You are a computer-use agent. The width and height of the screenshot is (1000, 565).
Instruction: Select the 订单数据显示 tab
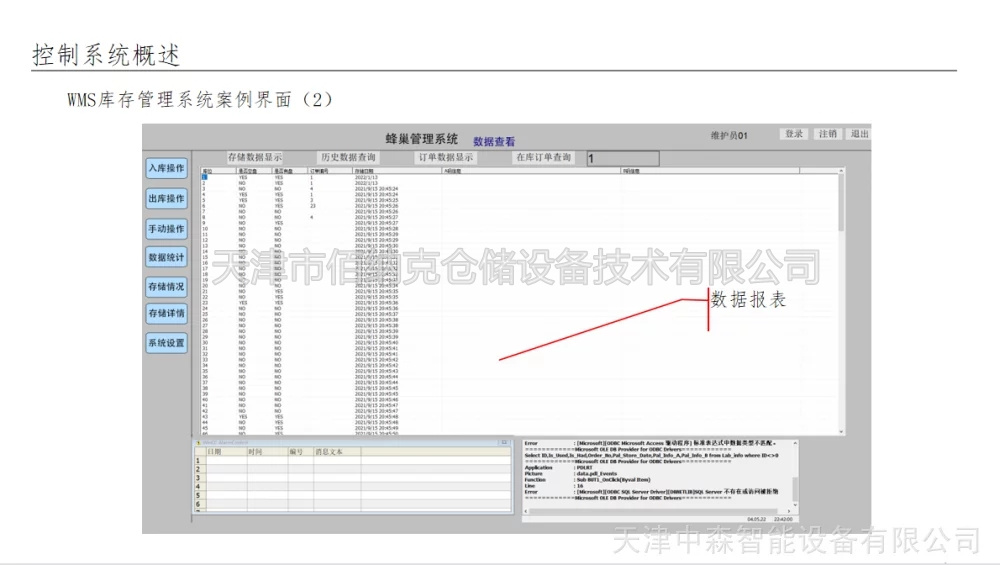pyautogui.click(x=445, y=158)
